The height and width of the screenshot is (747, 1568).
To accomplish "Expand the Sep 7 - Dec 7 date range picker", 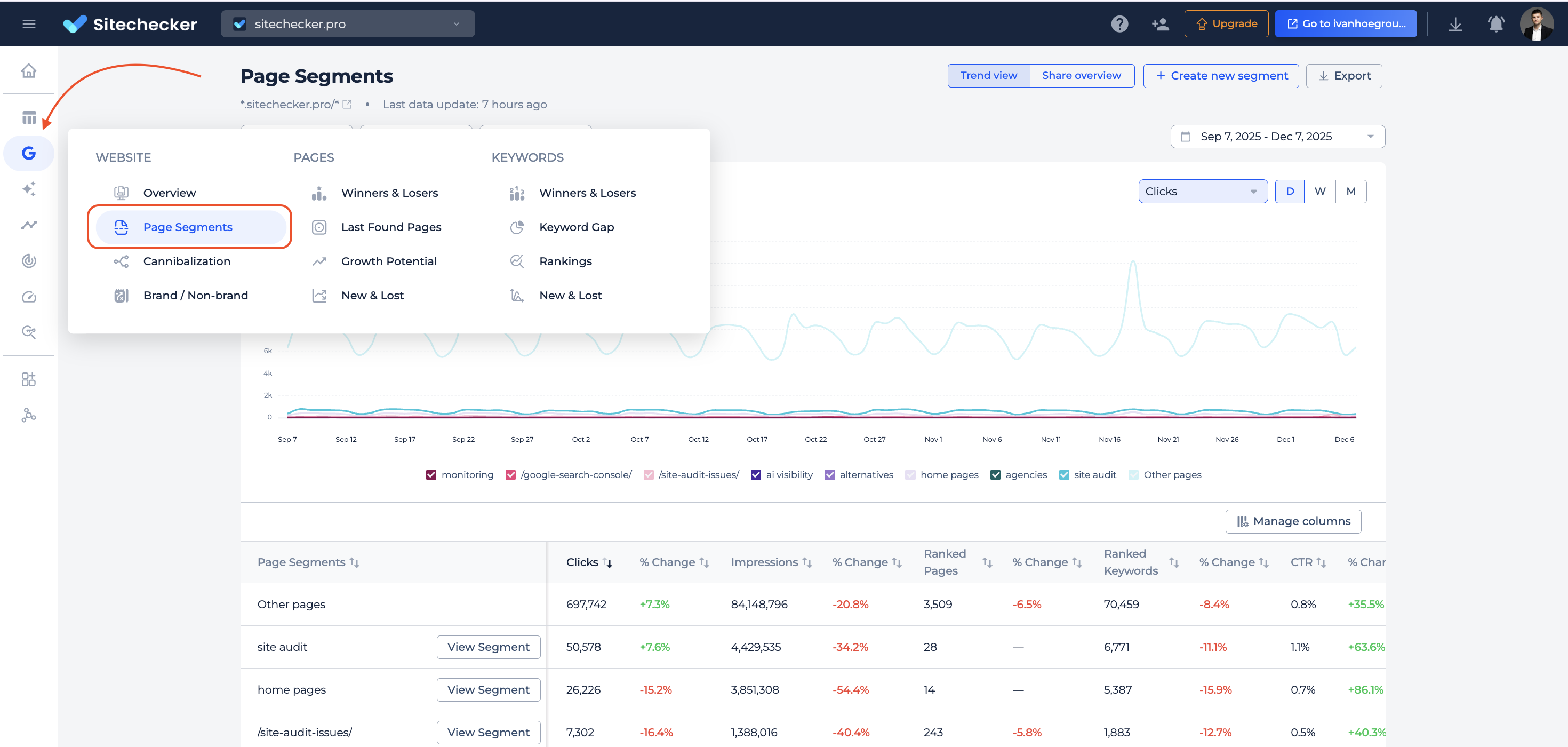I will [1276, 136].
